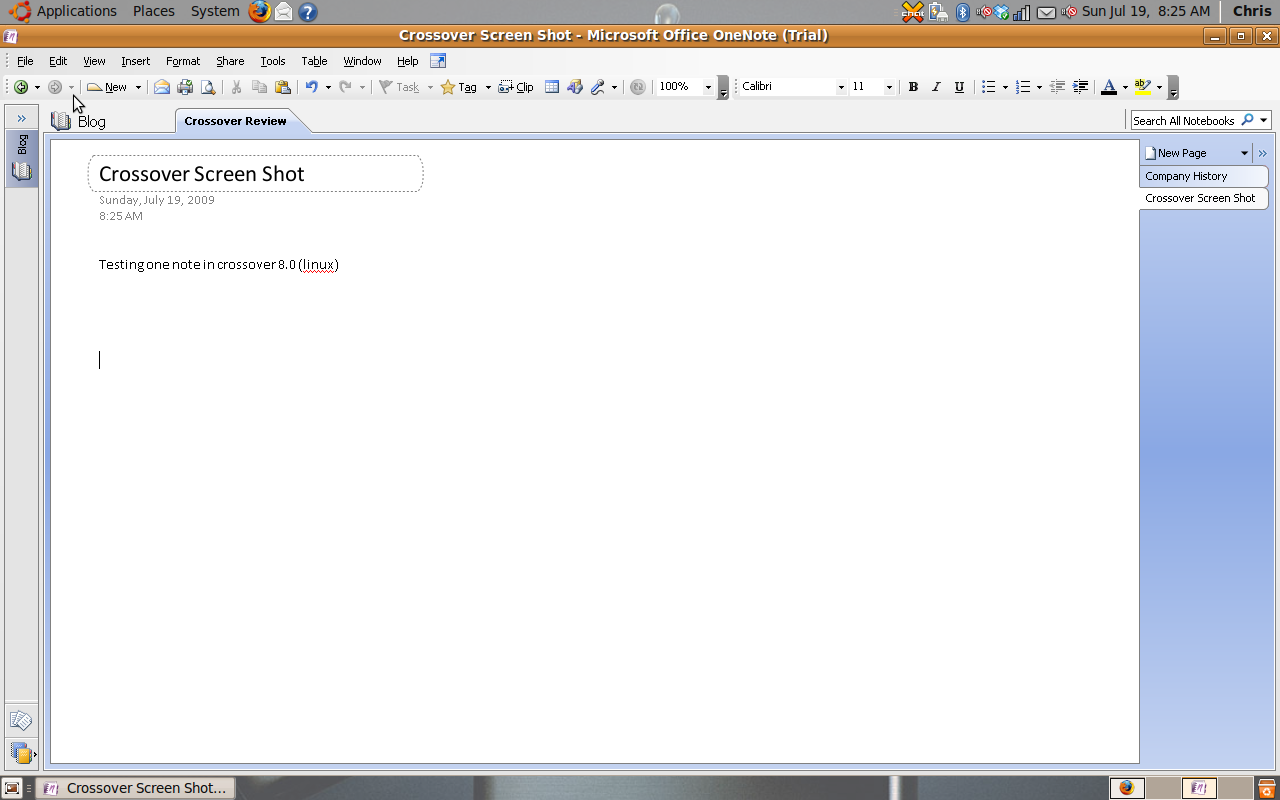Click the Bulleted list icon

point(989,87)
